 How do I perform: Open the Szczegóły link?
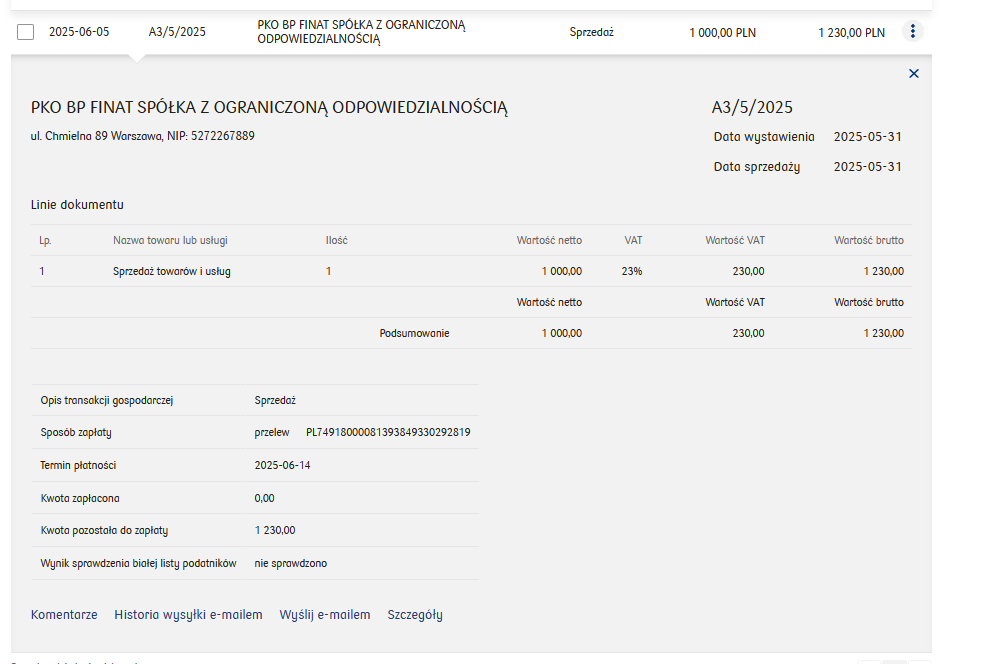[415, 614]
